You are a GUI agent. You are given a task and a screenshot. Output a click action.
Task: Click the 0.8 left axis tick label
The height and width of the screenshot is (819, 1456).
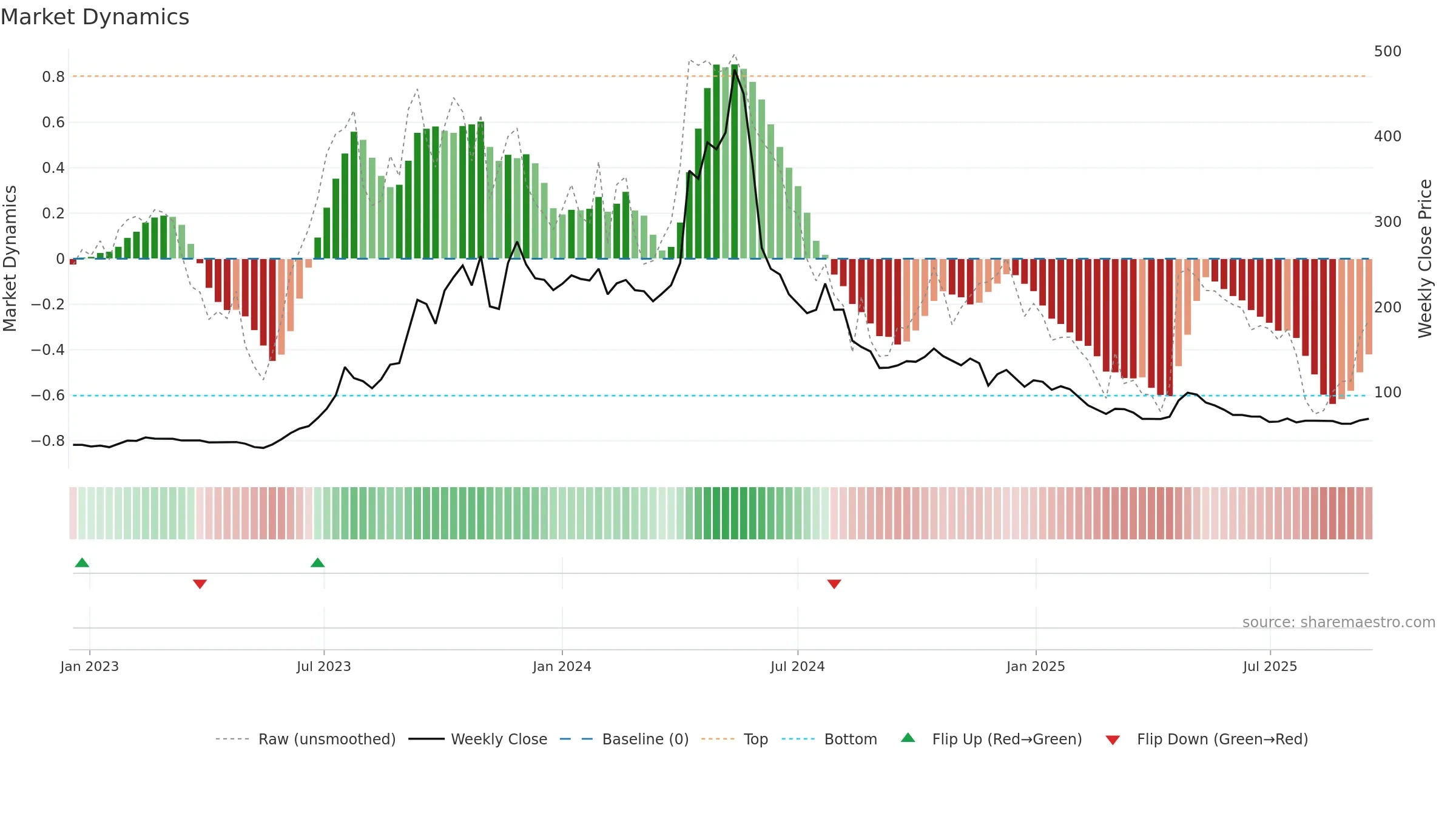[x=53, y=76]
